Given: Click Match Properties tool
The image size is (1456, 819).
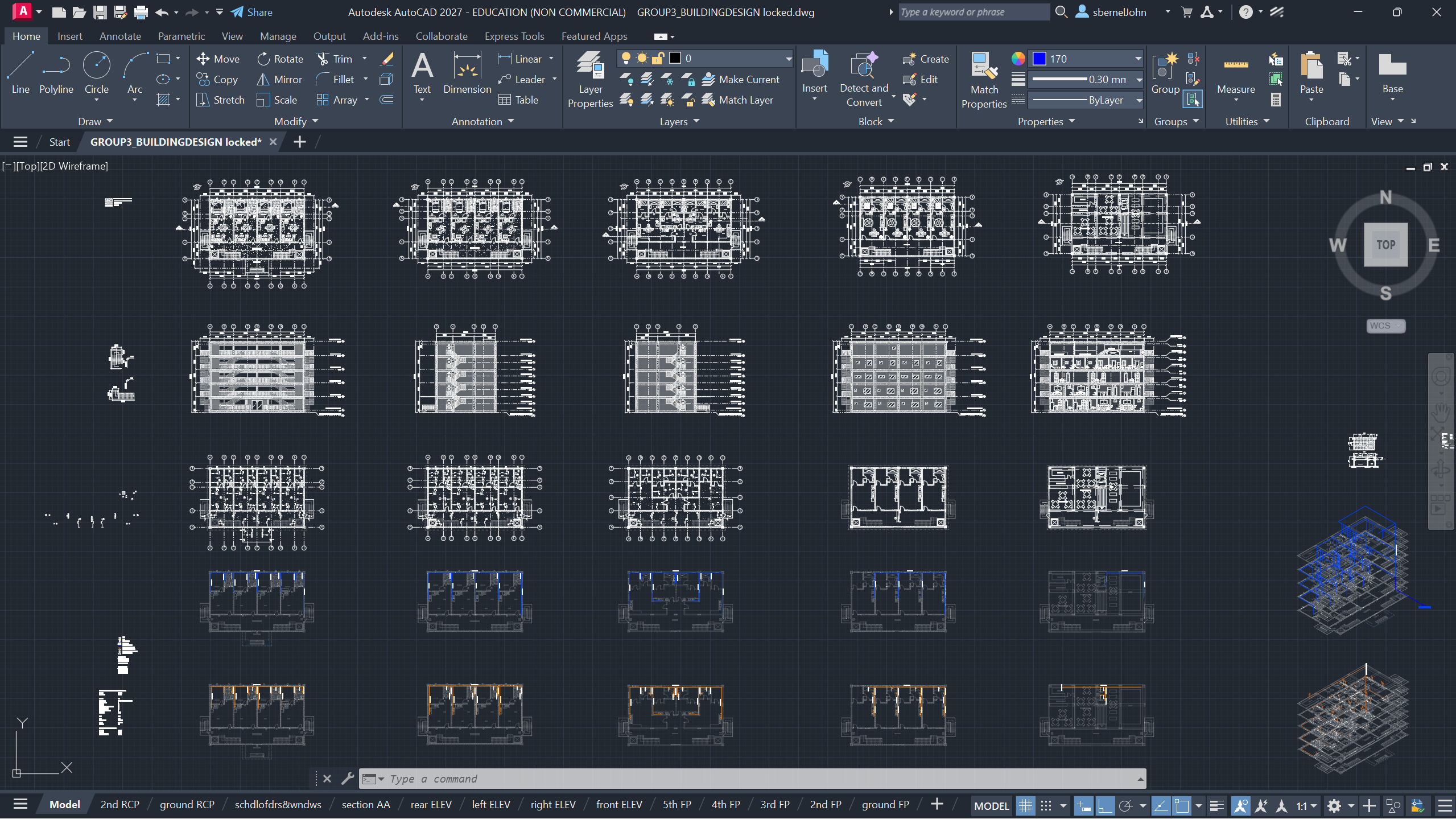Looking at the screenshot, I should pos(984,80).
